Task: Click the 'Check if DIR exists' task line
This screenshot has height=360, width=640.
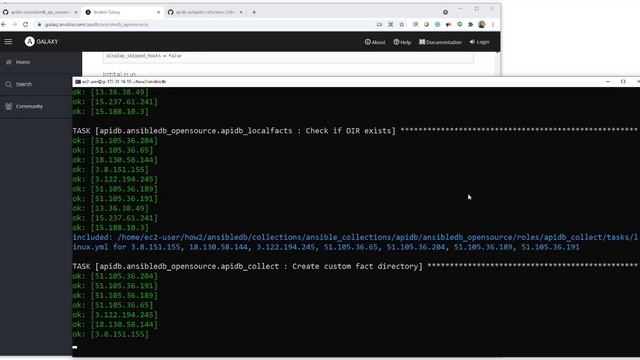Action: click(x=355, y=131)
